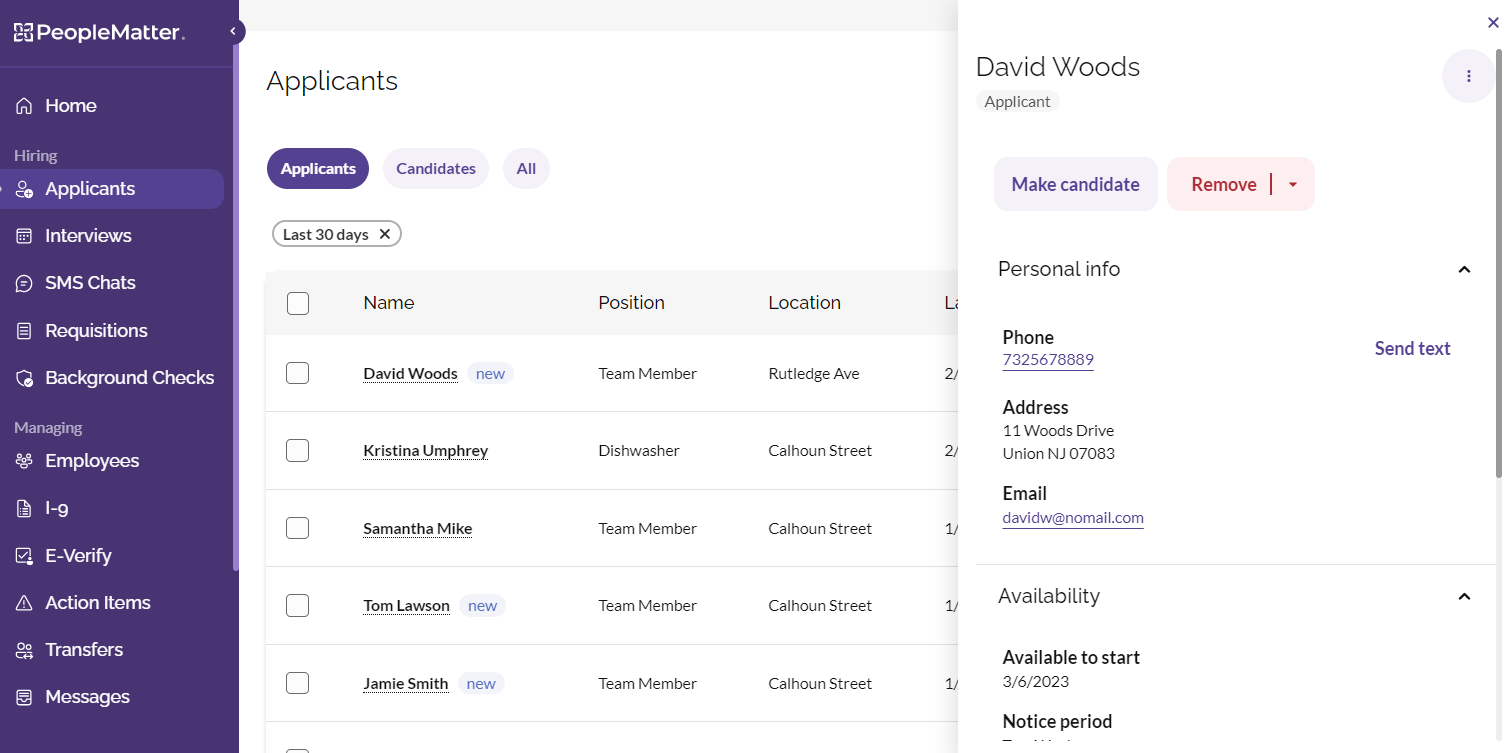This screenshot has height=753, width=1510.
Task: Click the Interviews calendar icon
Action: [x=24, y=236]
